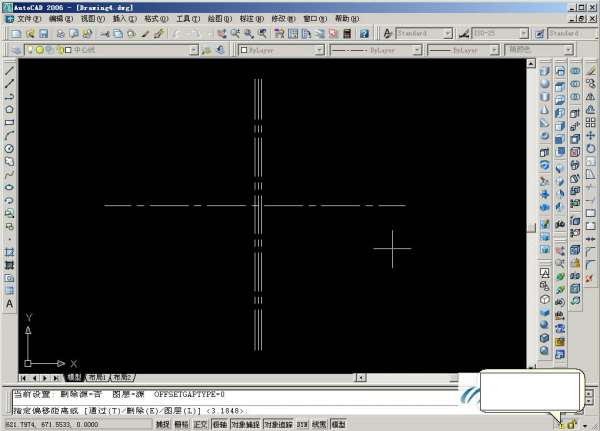Viewport: 600px width, 431px height.
Task: Switch to the 布局1 layout tab
Action: pyautogui.click(x=97, y=378)
